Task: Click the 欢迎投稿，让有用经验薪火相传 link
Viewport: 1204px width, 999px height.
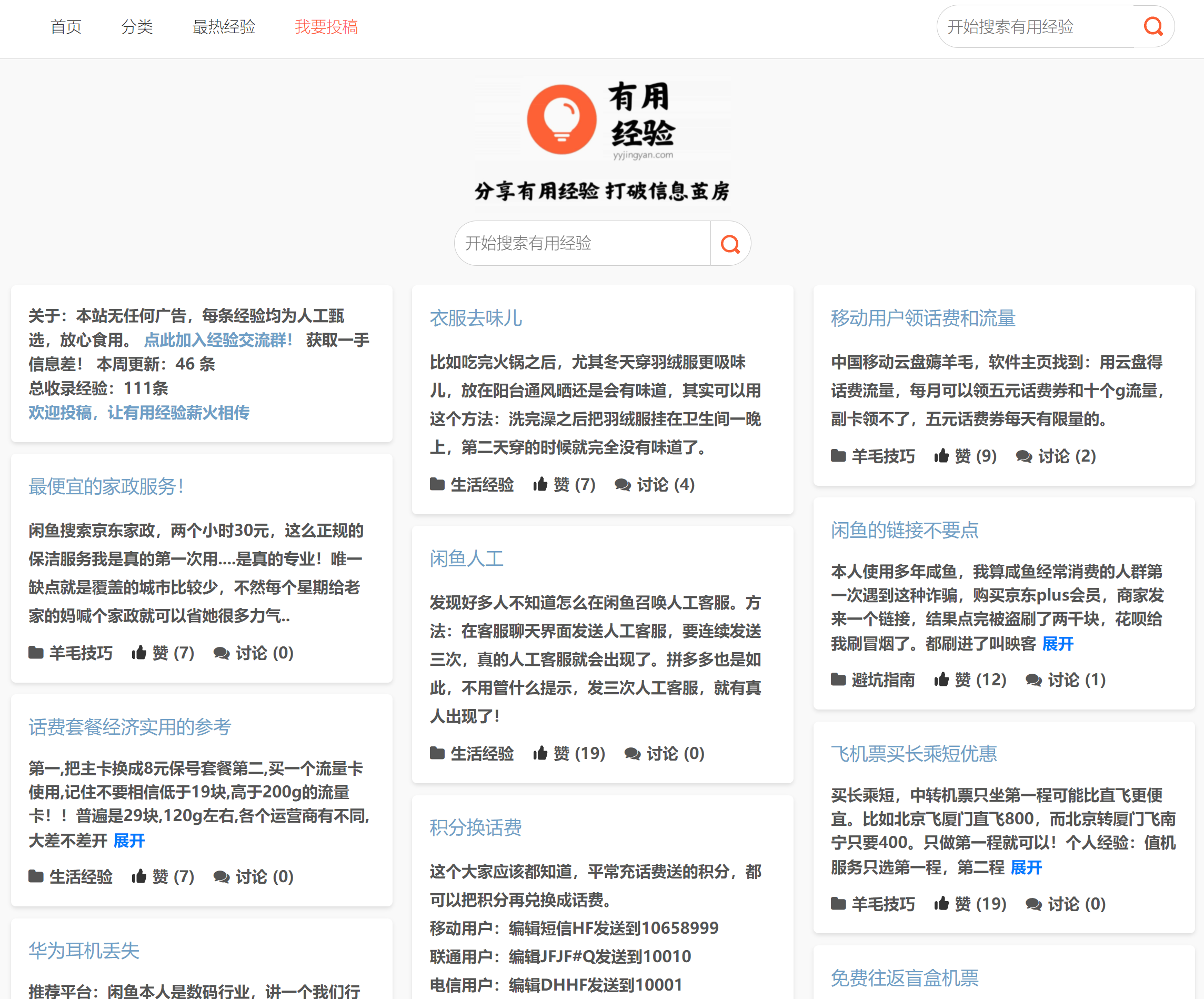Action: click(x=139, y=413)
